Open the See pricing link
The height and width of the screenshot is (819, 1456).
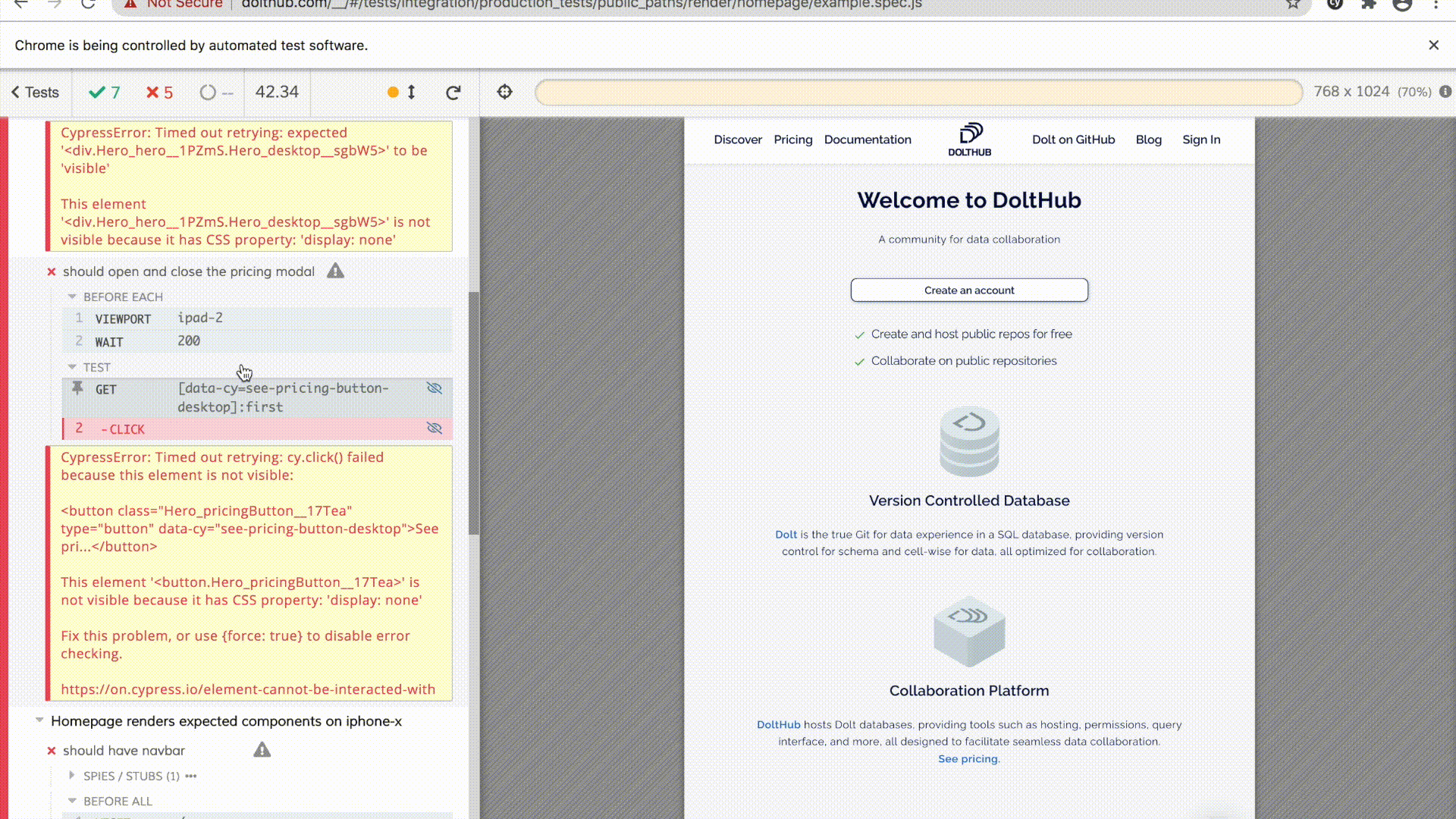[968, 758]
